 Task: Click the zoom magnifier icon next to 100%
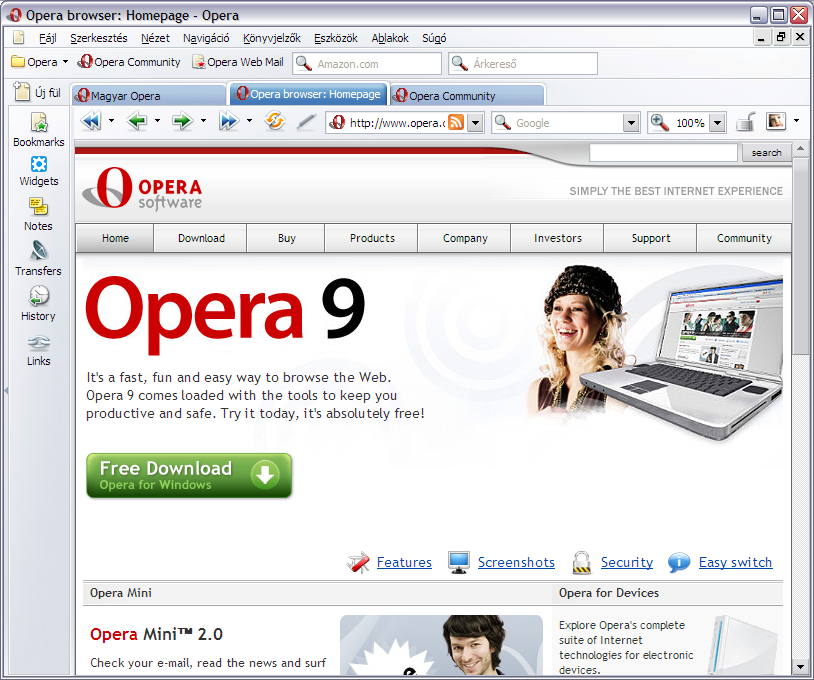660,123
